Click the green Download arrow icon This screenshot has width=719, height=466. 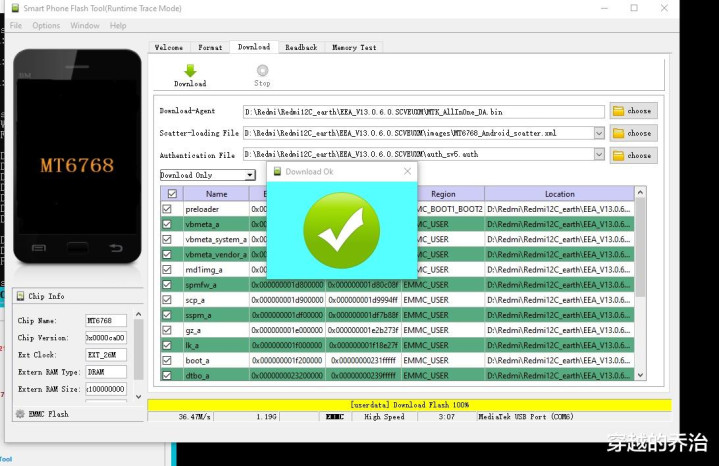(190, 71)
